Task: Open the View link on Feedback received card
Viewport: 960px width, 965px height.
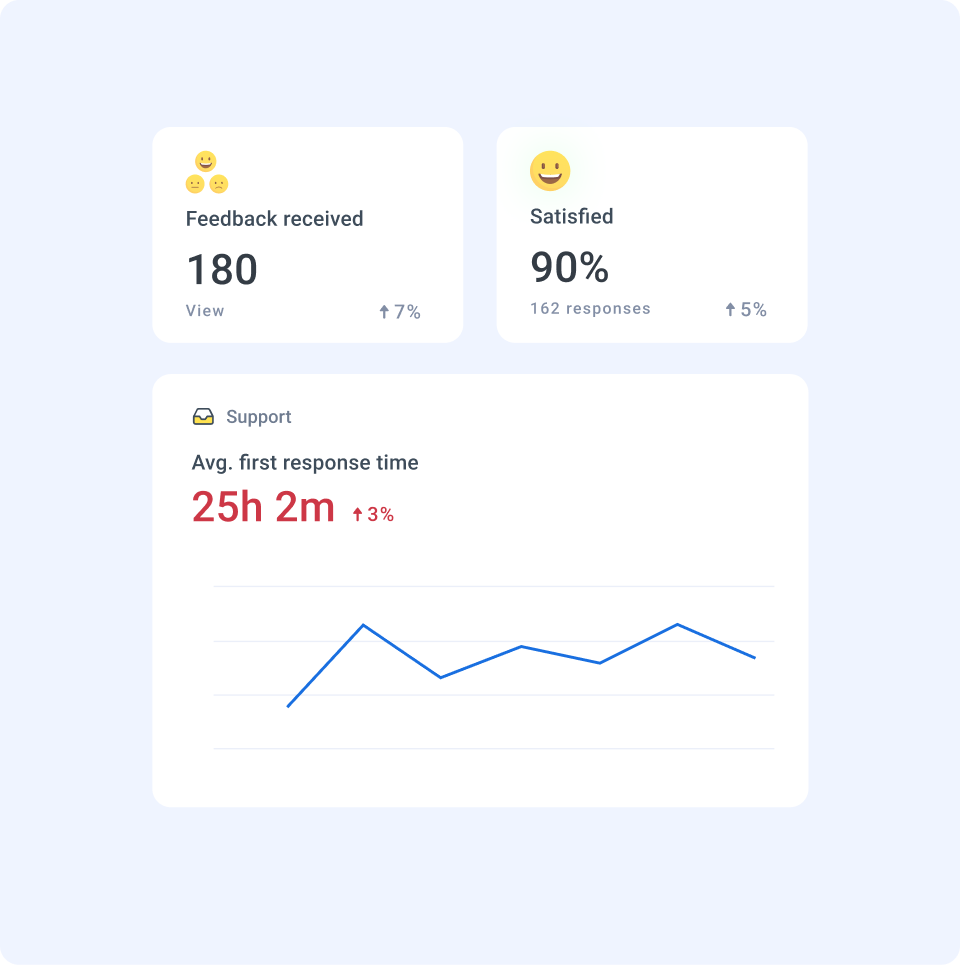Action: coord(204,311)
